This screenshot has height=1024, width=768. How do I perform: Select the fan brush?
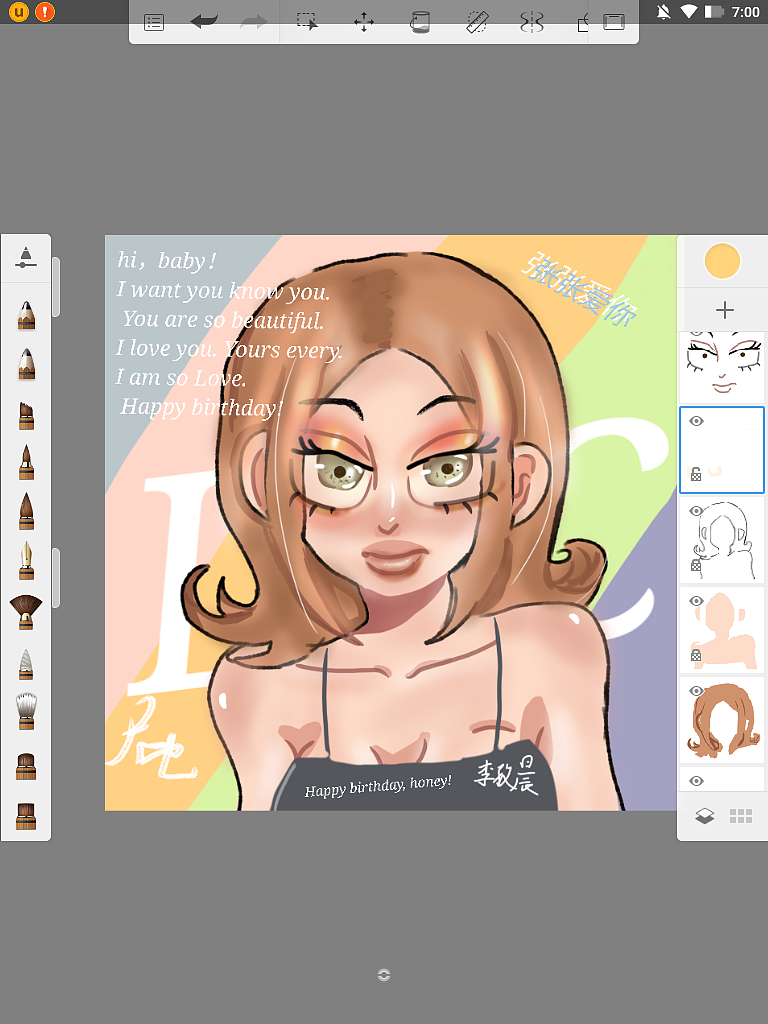26,612
